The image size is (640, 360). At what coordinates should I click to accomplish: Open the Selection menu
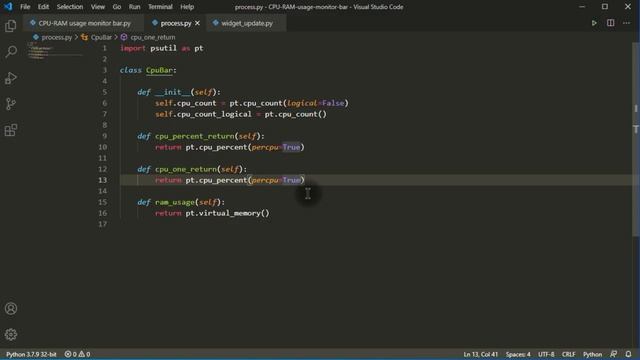click(70, 7)
